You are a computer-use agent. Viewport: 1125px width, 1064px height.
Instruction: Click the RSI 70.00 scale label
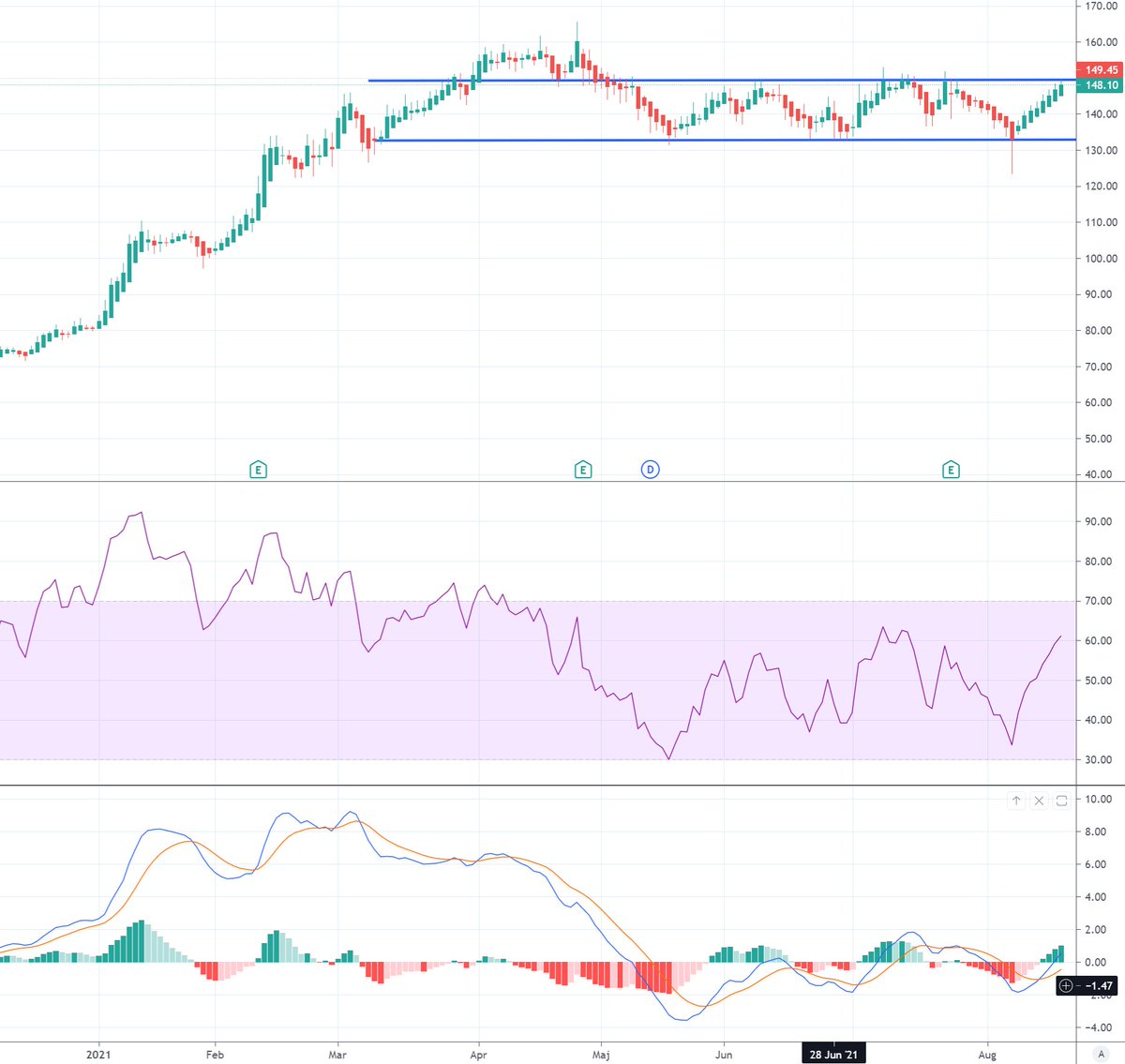tap(1099, 601)
